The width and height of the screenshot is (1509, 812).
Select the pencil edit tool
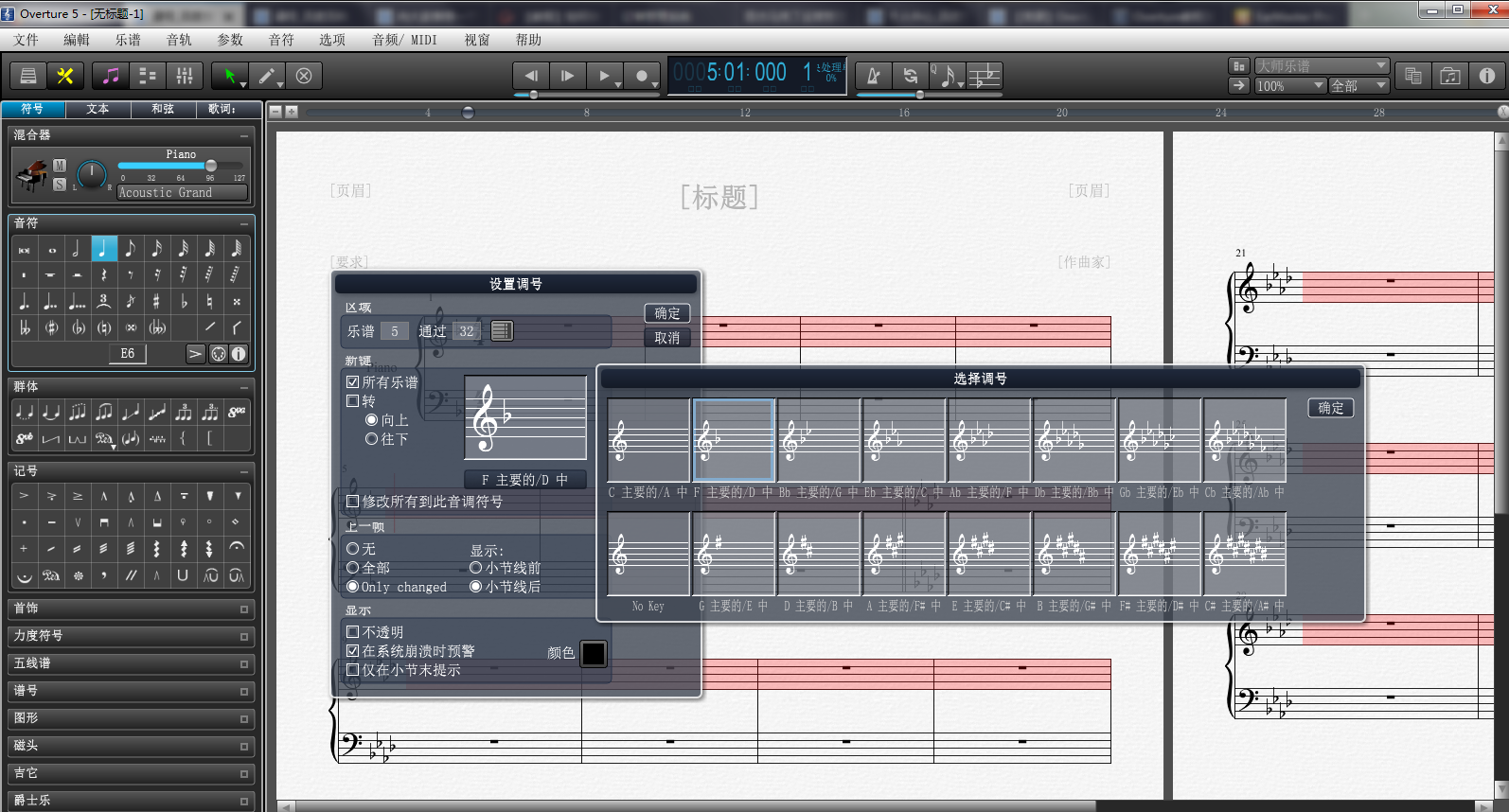tap(267, 76)
